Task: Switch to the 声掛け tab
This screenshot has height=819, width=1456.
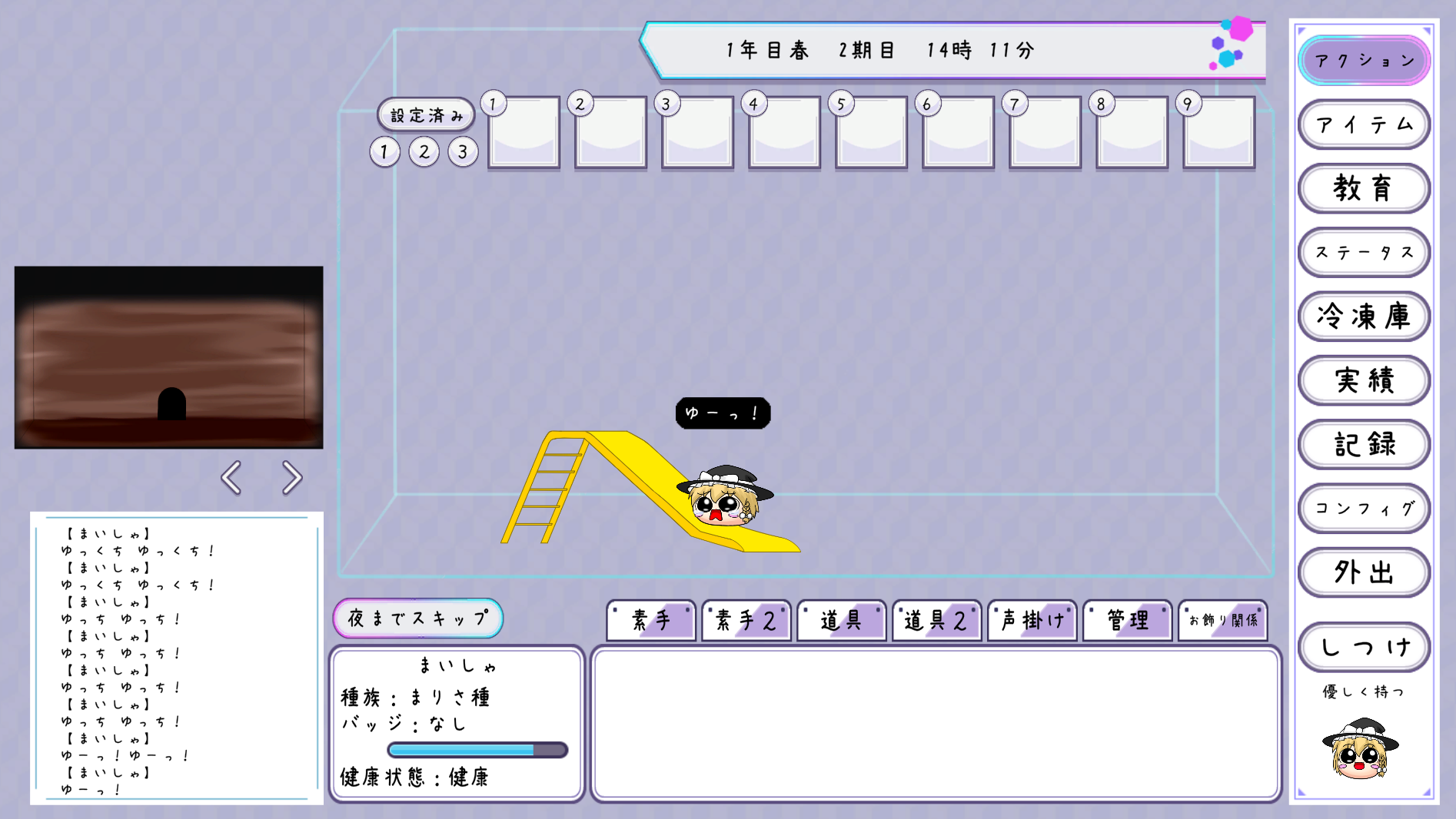Action: (x=1032, y=620)
